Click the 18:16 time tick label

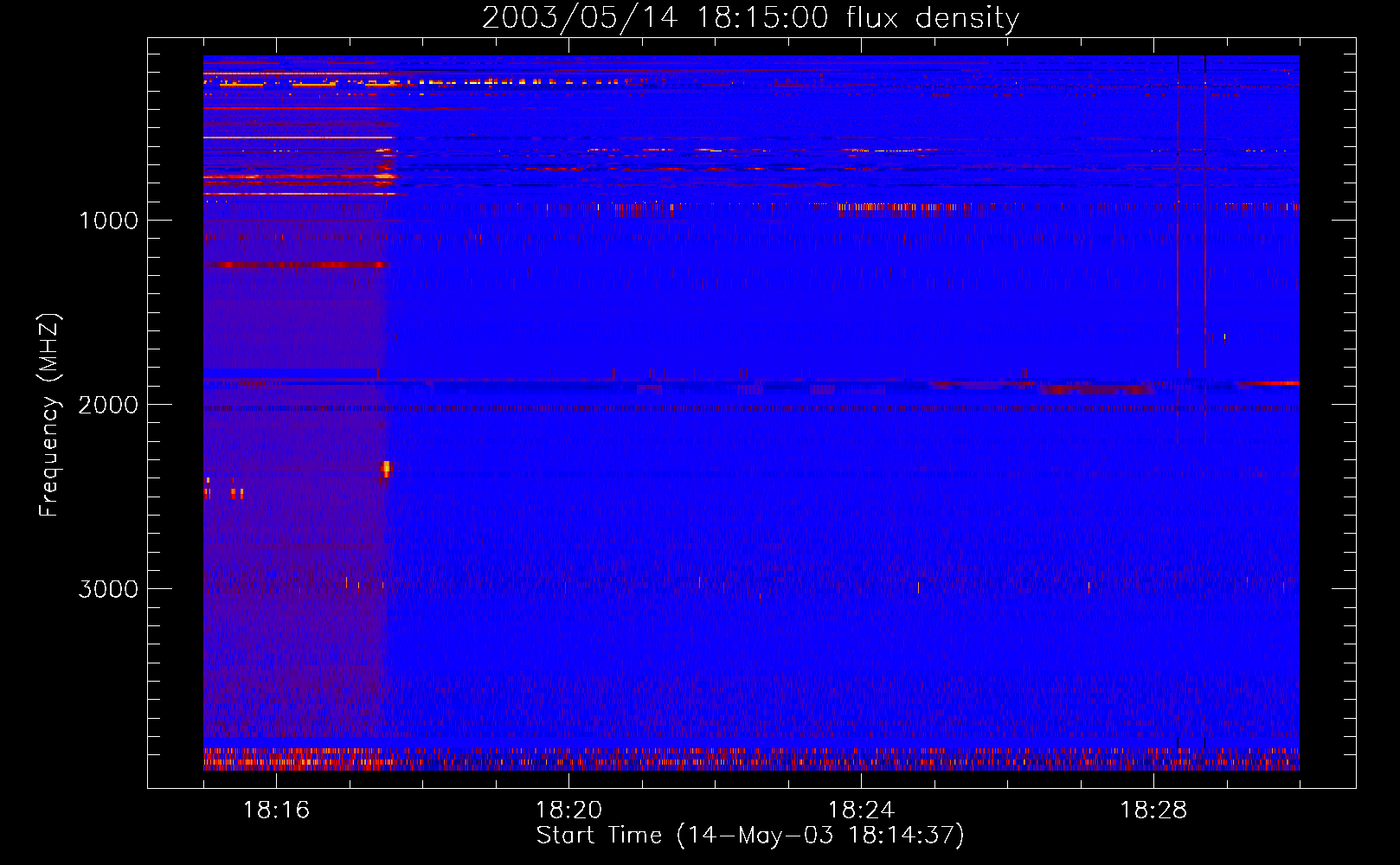(276, 811)
